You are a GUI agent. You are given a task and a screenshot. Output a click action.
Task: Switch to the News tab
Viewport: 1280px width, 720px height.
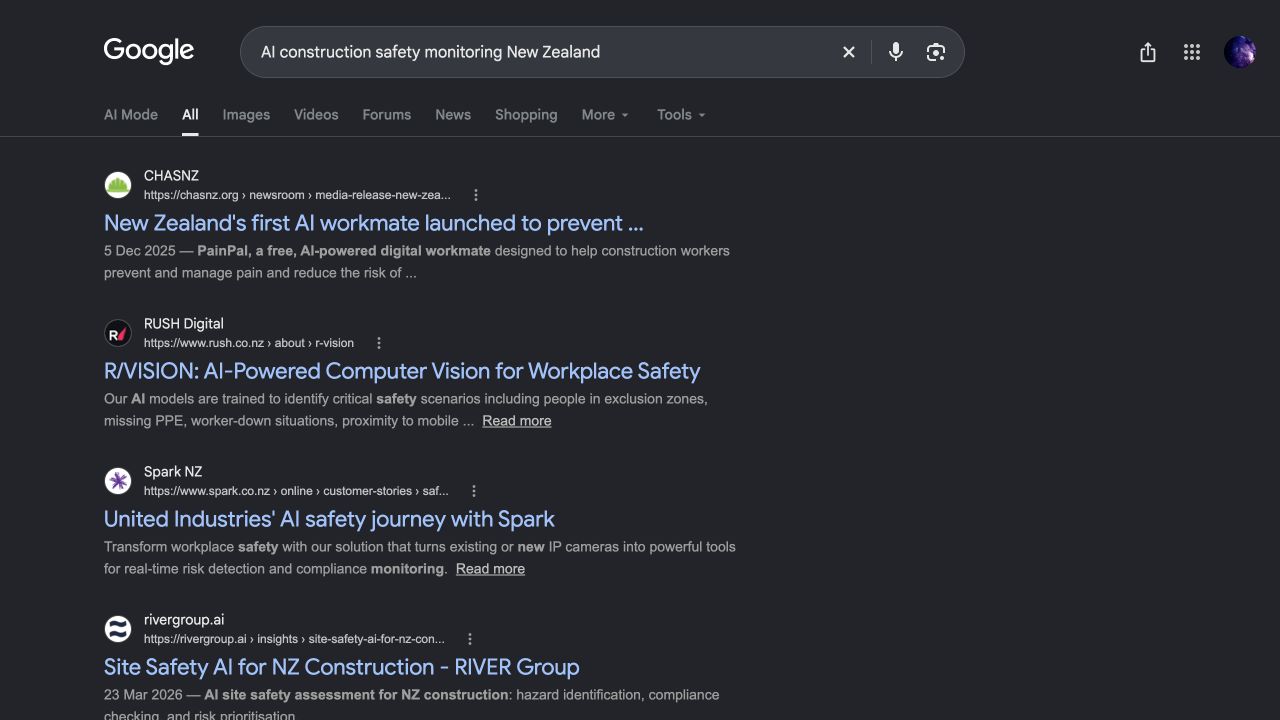tap(453, 115)
